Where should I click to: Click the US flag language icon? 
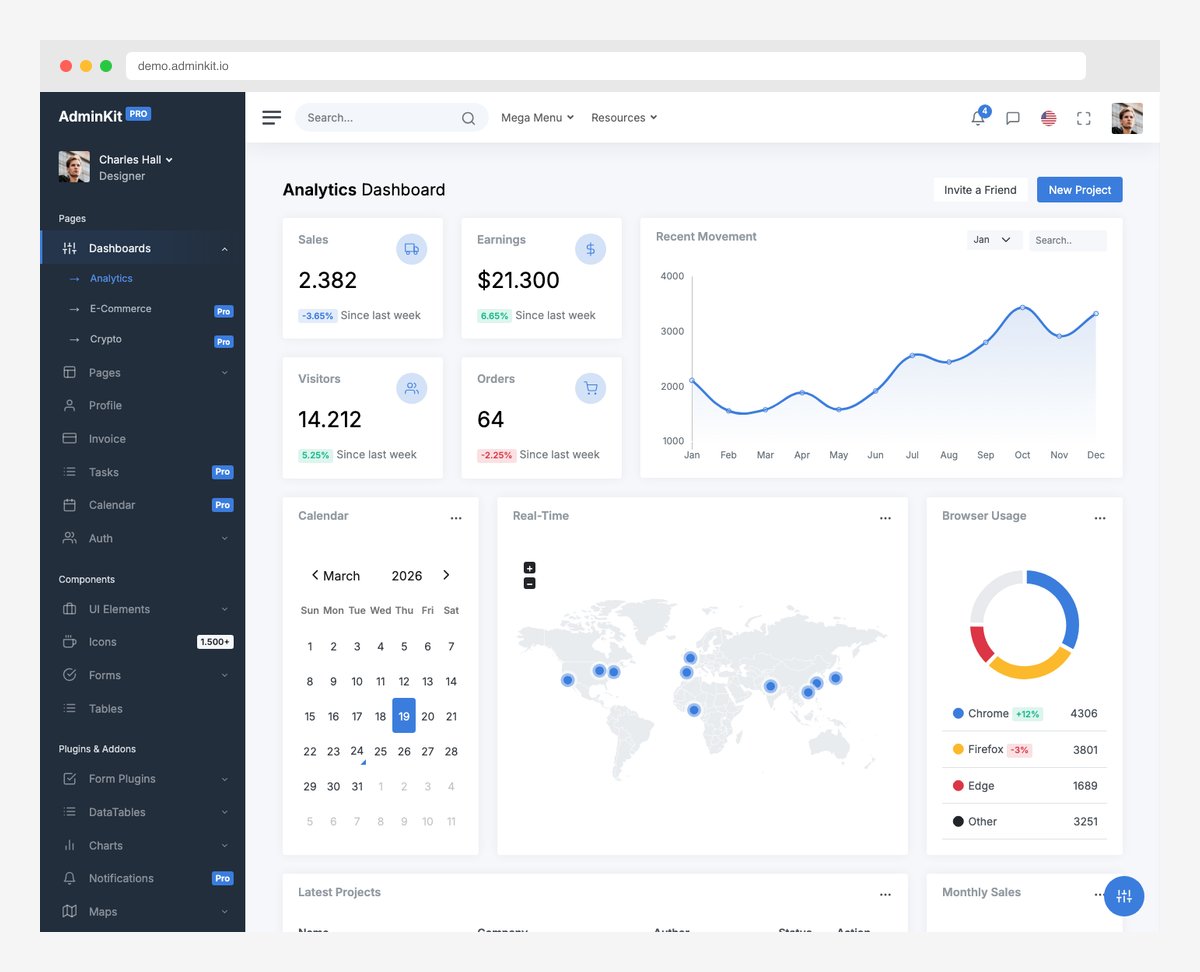1048,118
